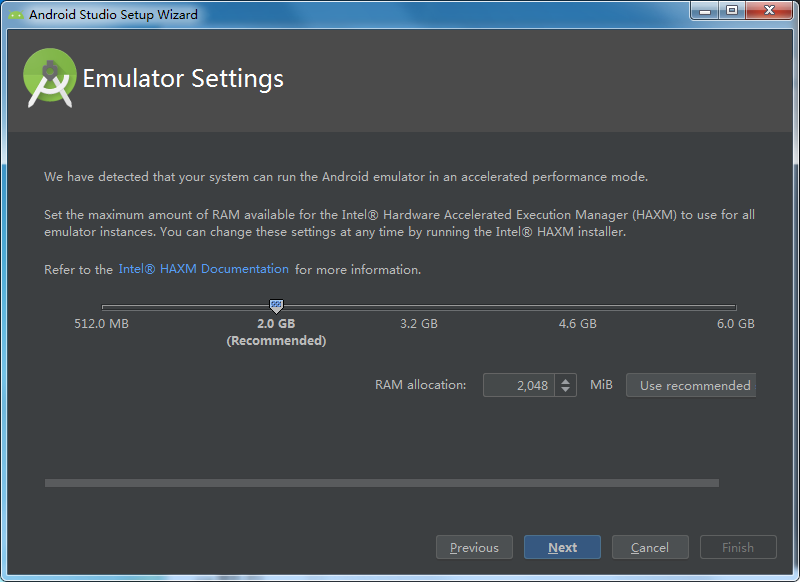Screen dimensions: 800x582
Task: Click the RAM allocation label
Action: pyautogui.click(x=420, y=385)
